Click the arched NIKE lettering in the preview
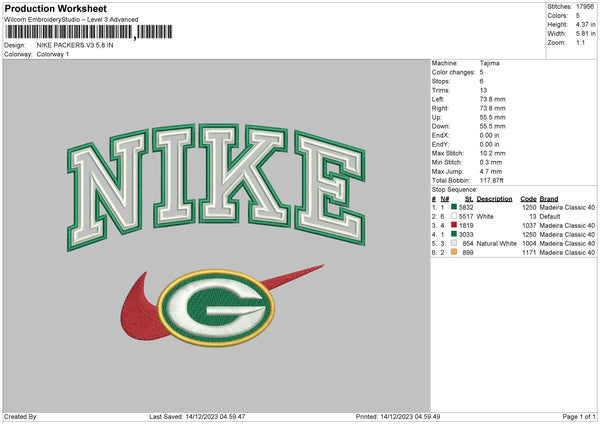The image size is (600, 424). coord(216,187)
